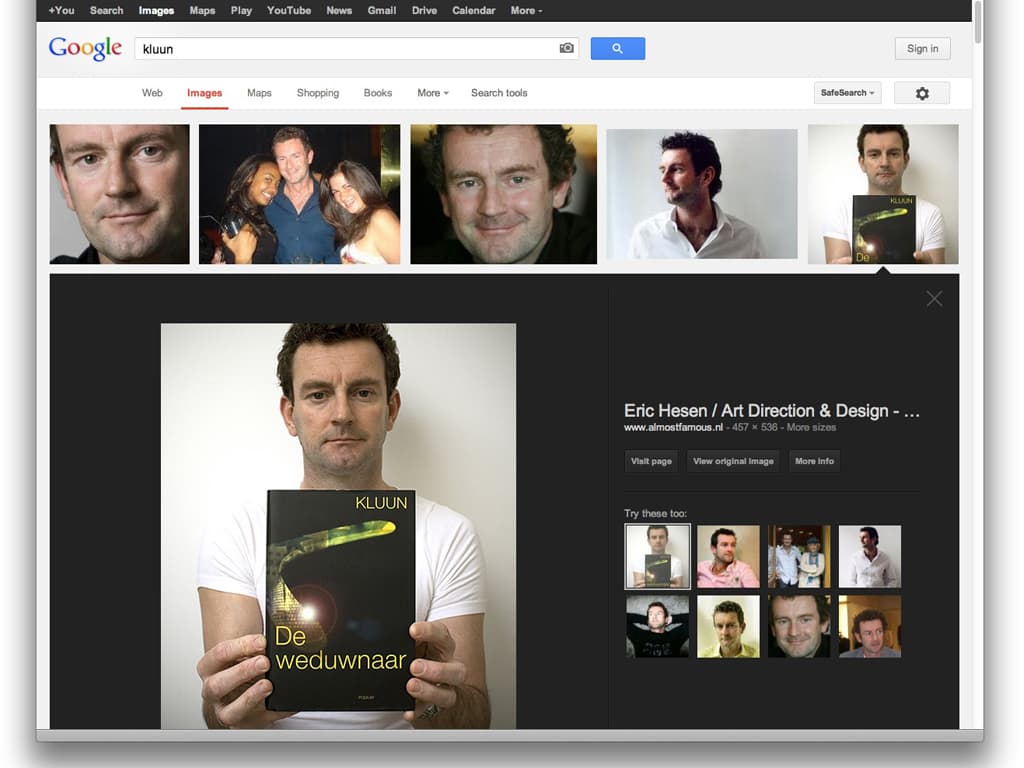Open the Books results tab
1024x768 pixels.
tap(377, 93)
